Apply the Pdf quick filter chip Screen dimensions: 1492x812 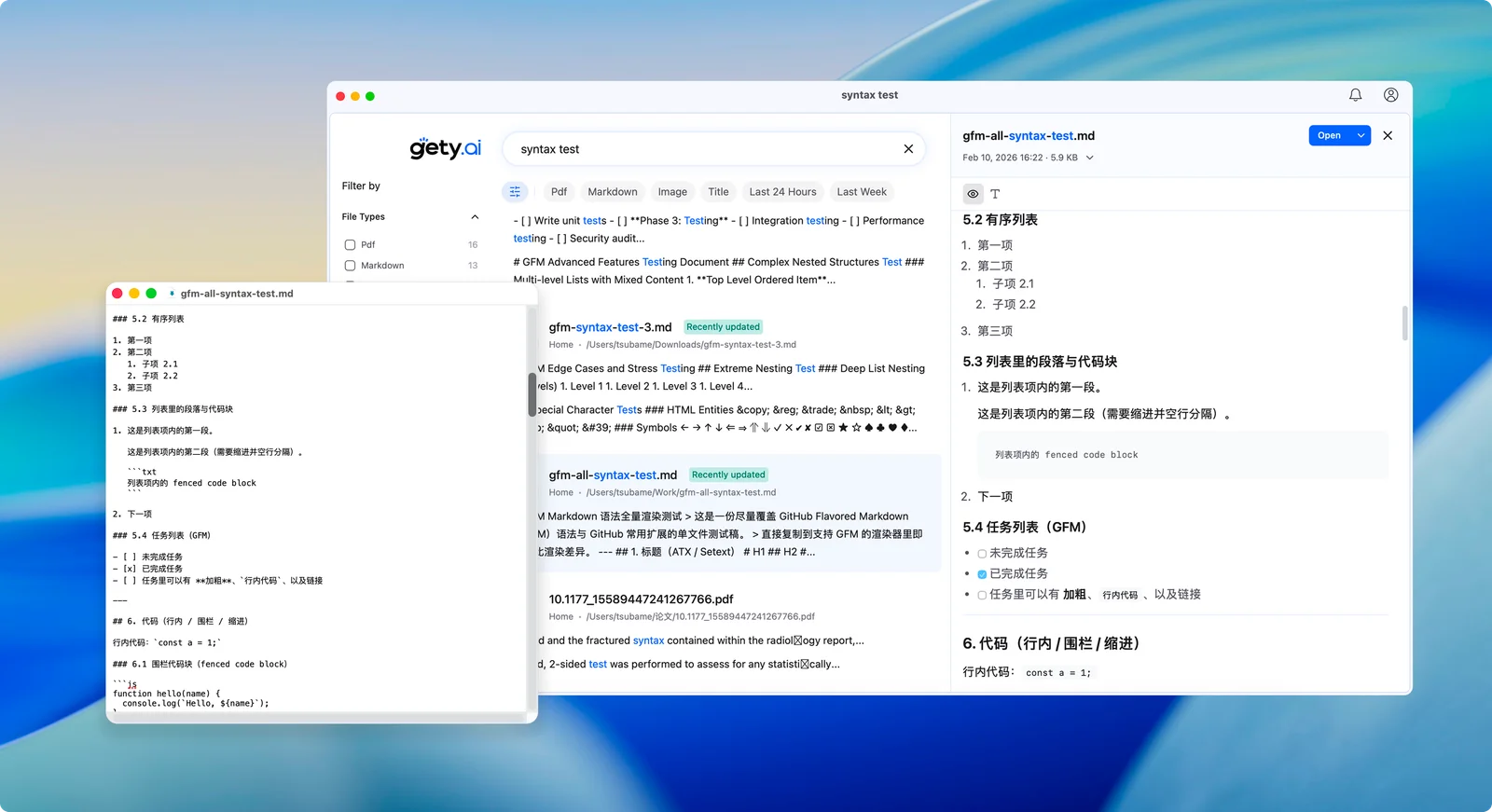(559, 192)
